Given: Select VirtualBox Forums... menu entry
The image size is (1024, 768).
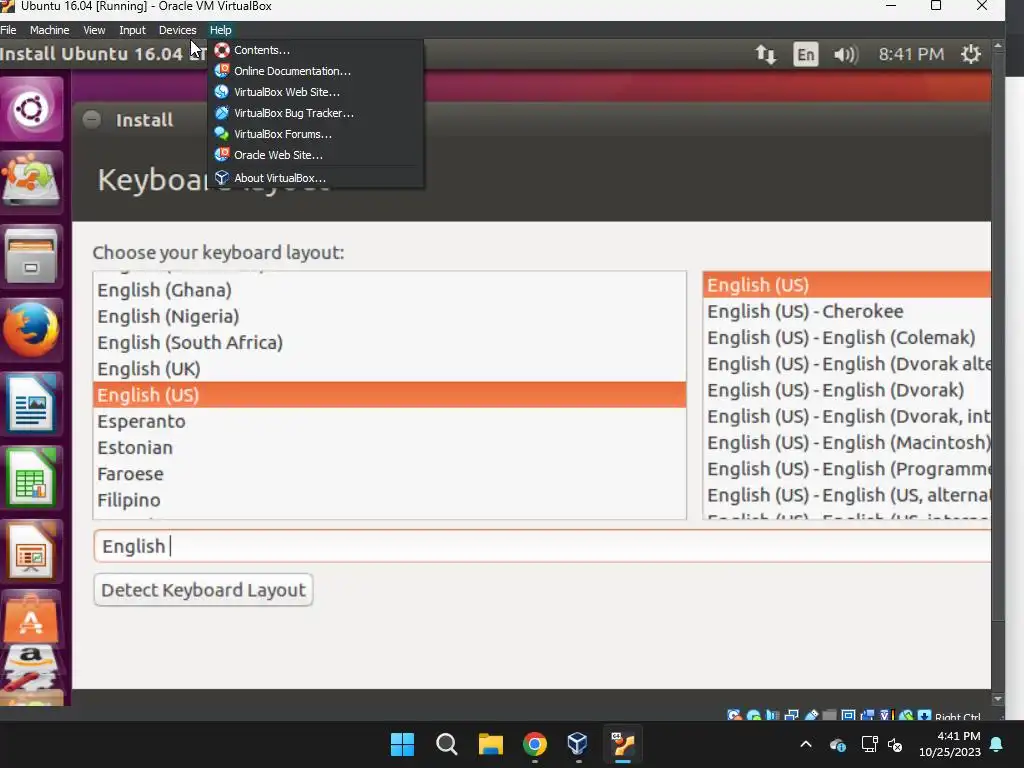Looking at the screenshot, I should 315,134.
